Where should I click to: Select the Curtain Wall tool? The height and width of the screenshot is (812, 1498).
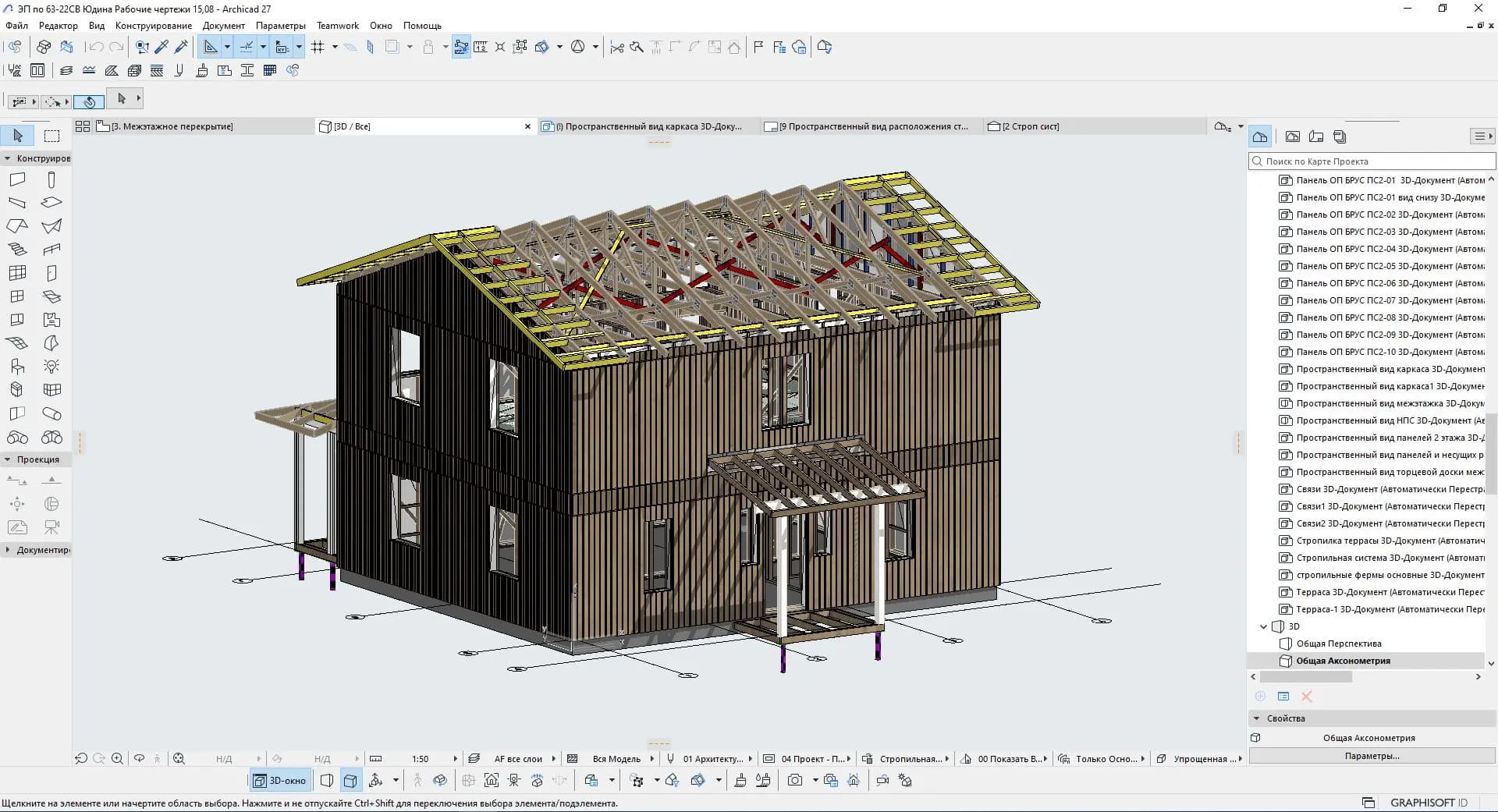[17, 273]
